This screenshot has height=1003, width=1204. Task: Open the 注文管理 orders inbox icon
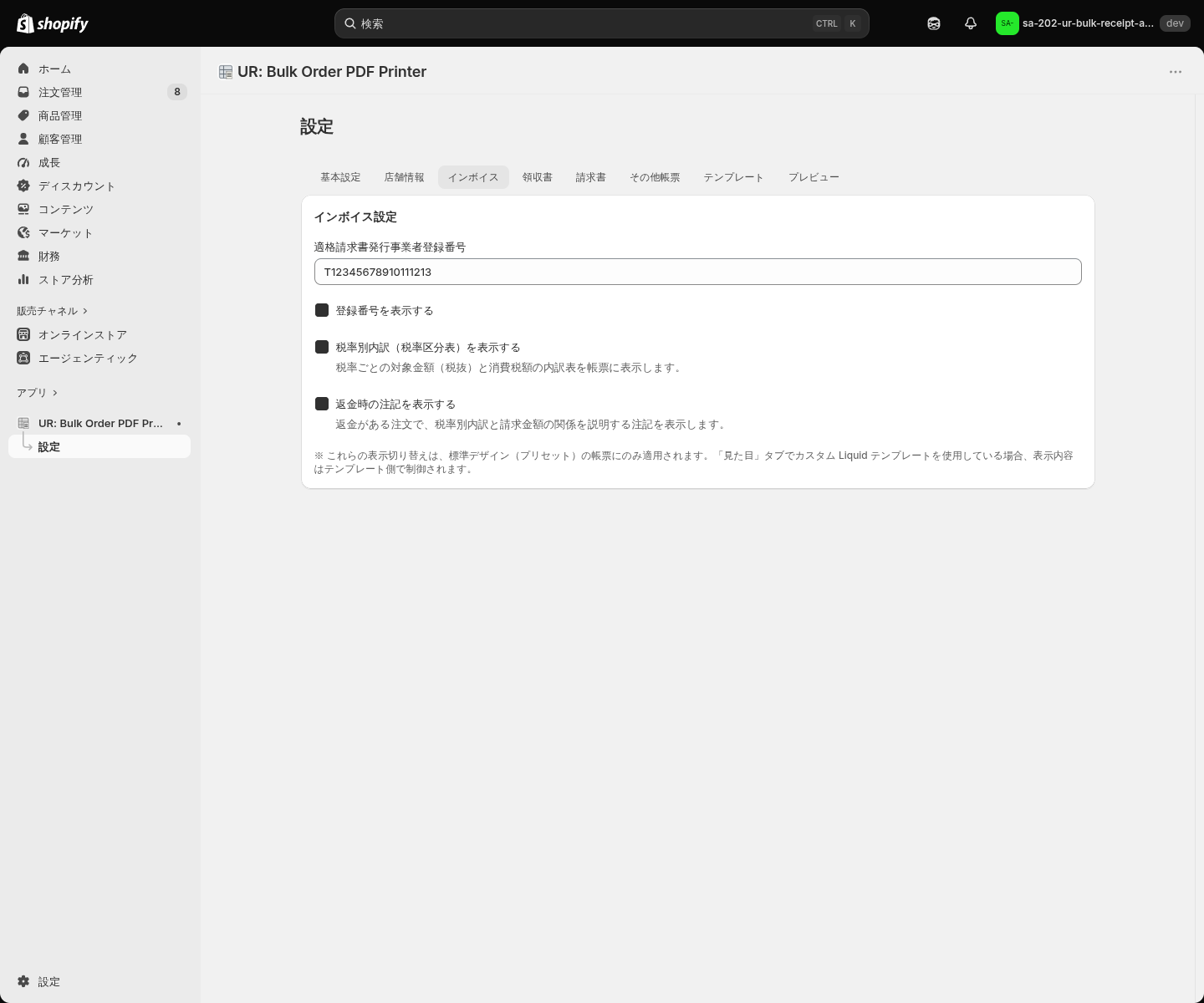point(23,92)
